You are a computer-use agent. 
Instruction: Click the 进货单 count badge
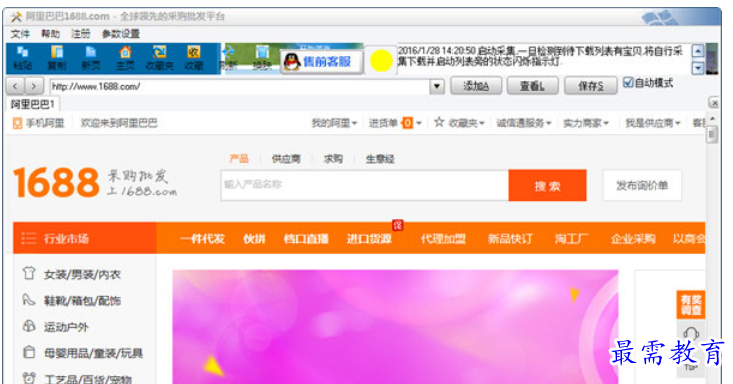click(408, 123)
